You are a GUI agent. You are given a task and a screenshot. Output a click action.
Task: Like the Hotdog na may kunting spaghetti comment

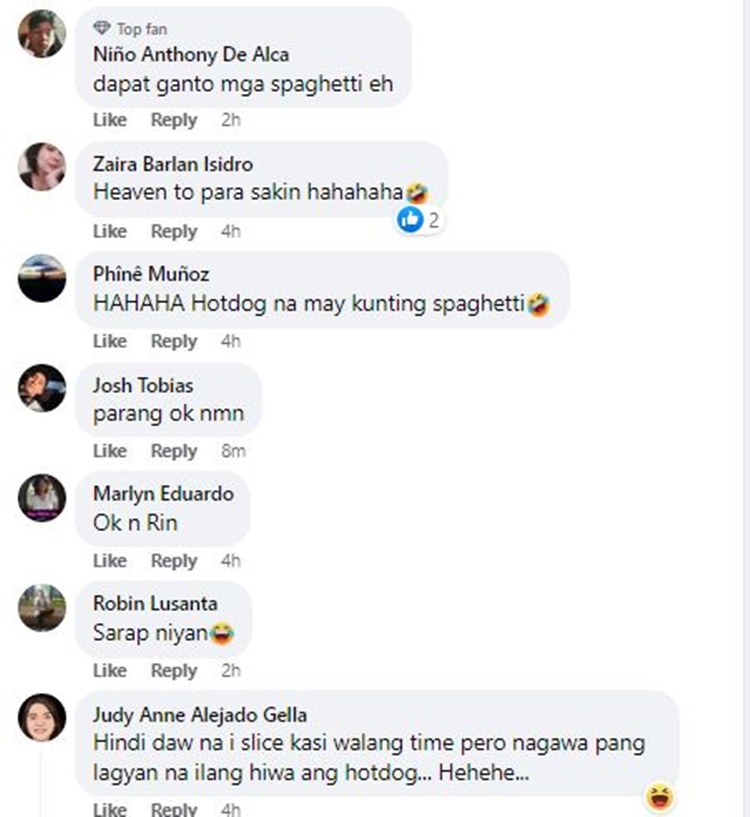110,341
